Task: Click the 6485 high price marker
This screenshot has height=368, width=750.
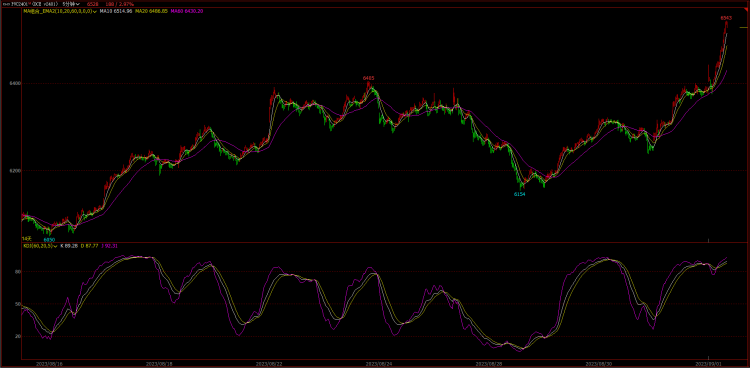Action: coord(368,78)
